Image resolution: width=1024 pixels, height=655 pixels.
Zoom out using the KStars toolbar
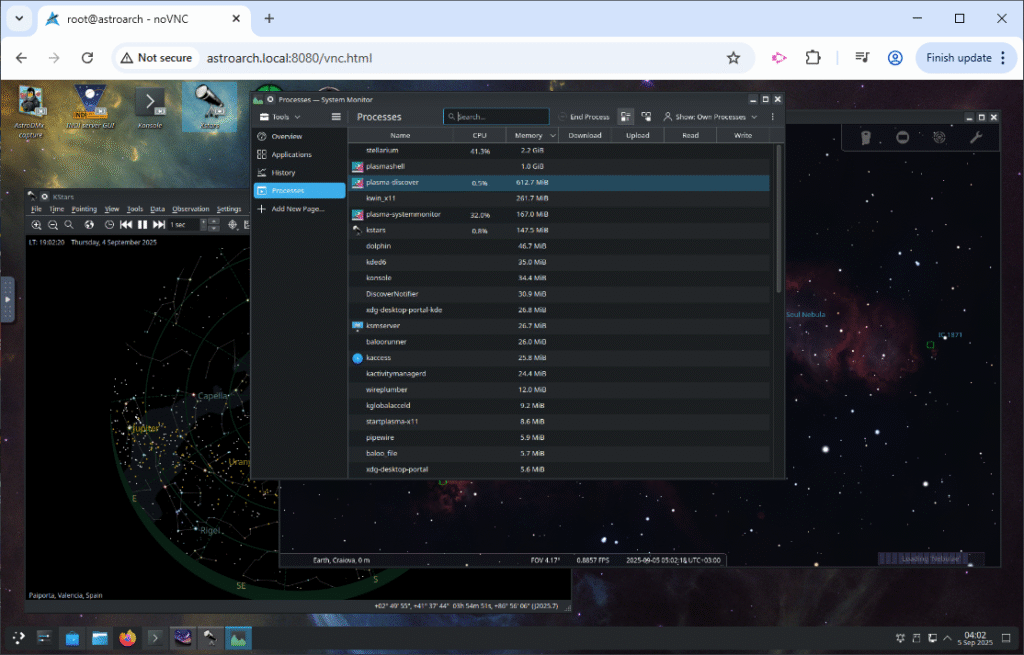coord(53,225)
